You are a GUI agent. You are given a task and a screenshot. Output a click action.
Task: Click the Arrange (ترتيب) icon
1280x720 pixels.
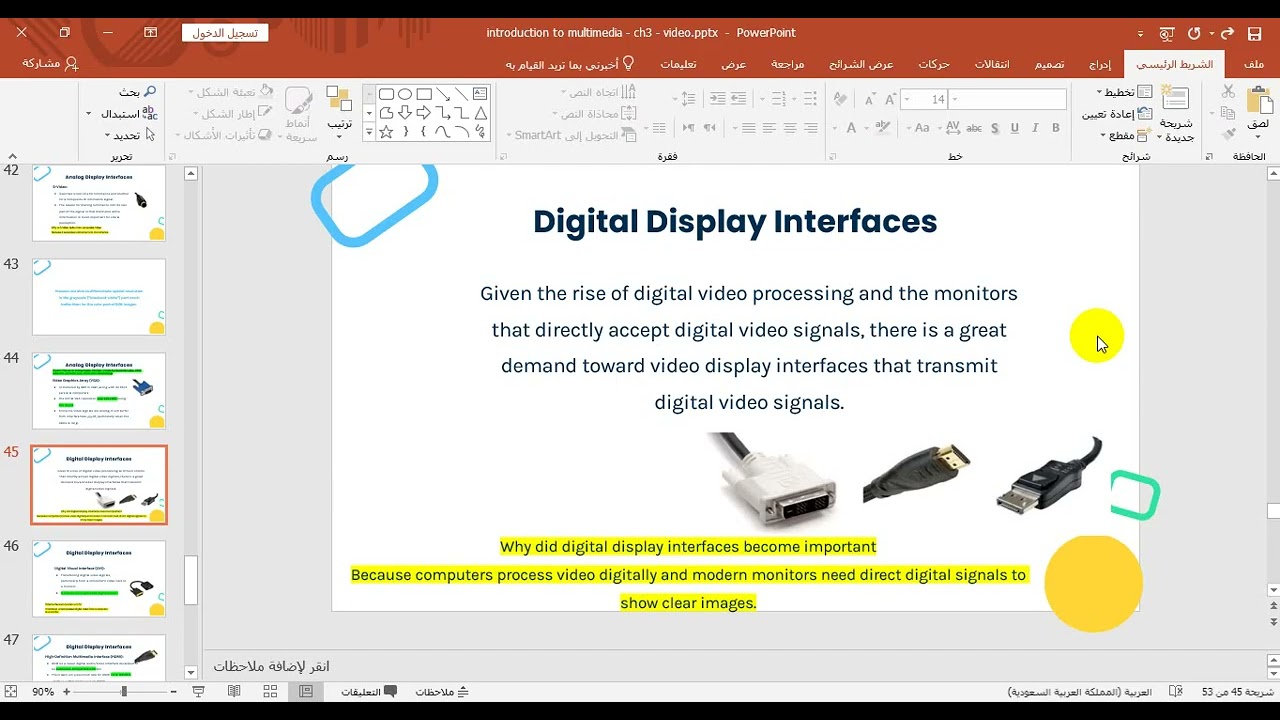point(340,100)
